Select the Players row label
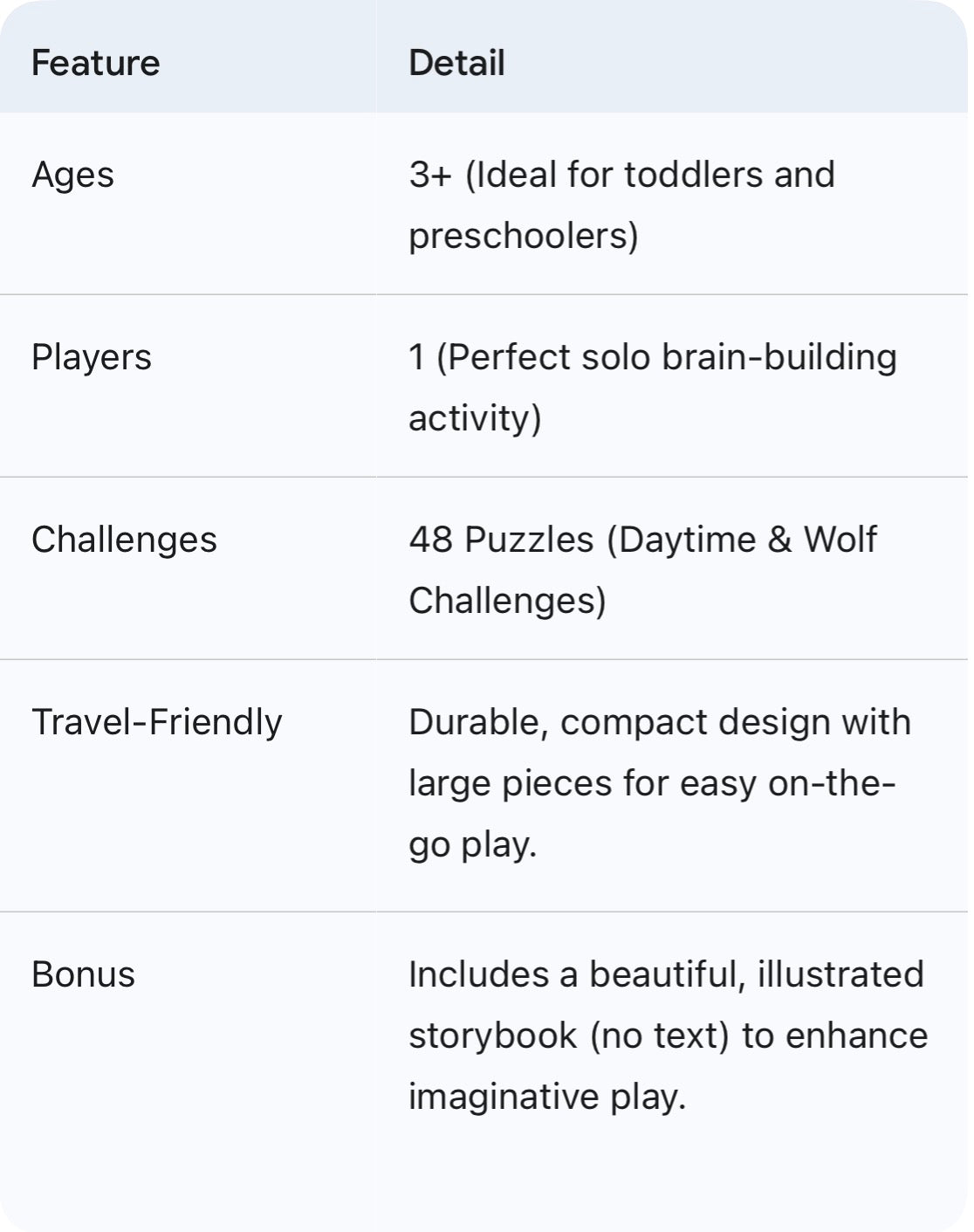The height and width of the screenshot is (1232, 974). tap(92, 357)
